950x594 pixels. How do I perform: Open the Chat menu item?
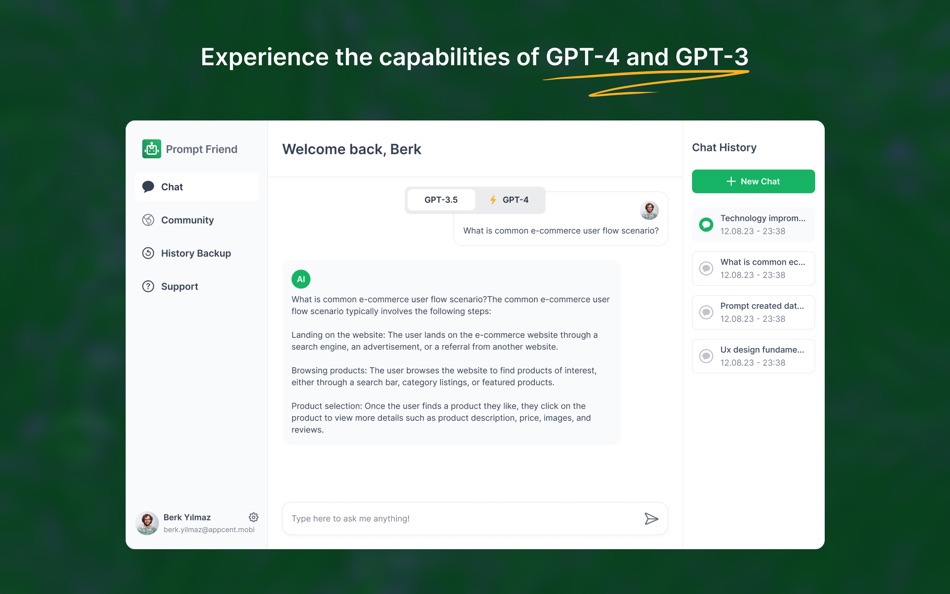[x=196, y=187]
